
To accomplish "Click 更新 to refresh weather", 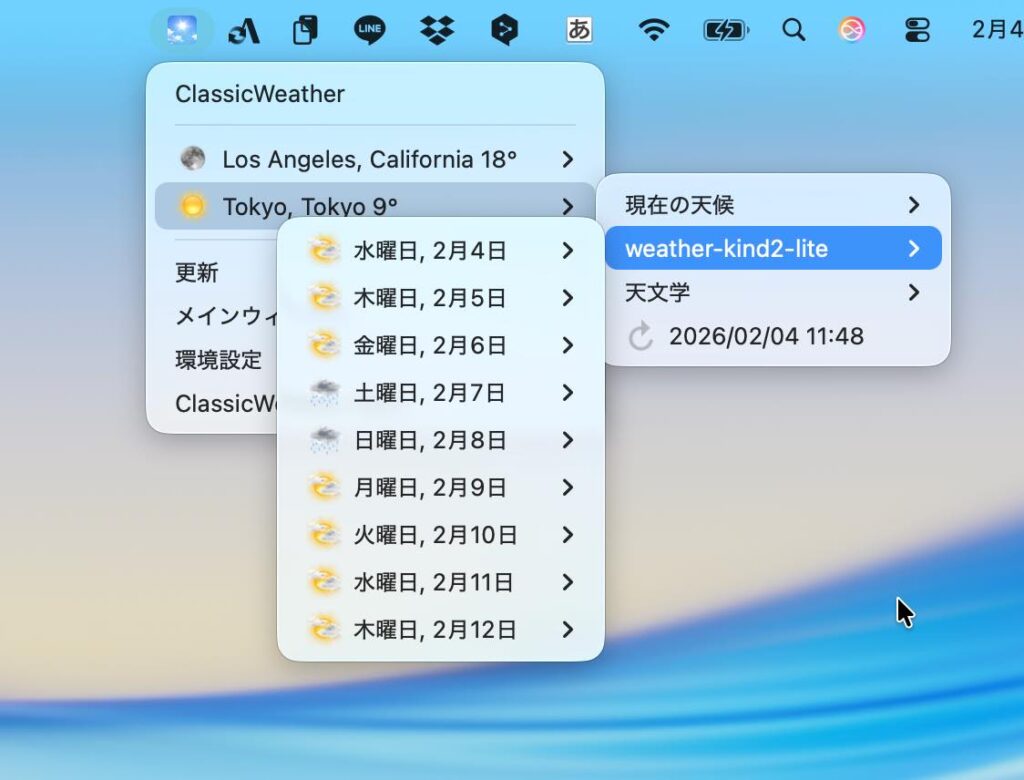I will coord(197,273).
